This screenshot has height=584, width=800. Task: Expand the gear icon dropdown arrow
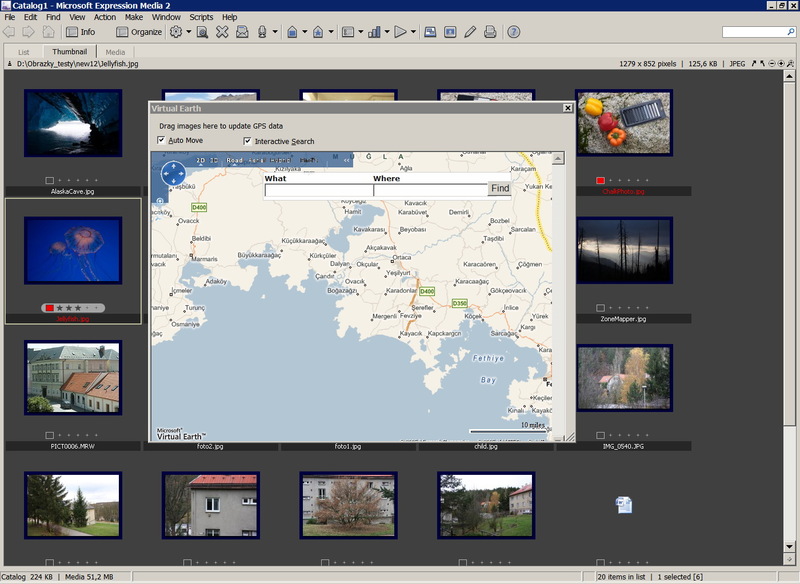point(188,32)
